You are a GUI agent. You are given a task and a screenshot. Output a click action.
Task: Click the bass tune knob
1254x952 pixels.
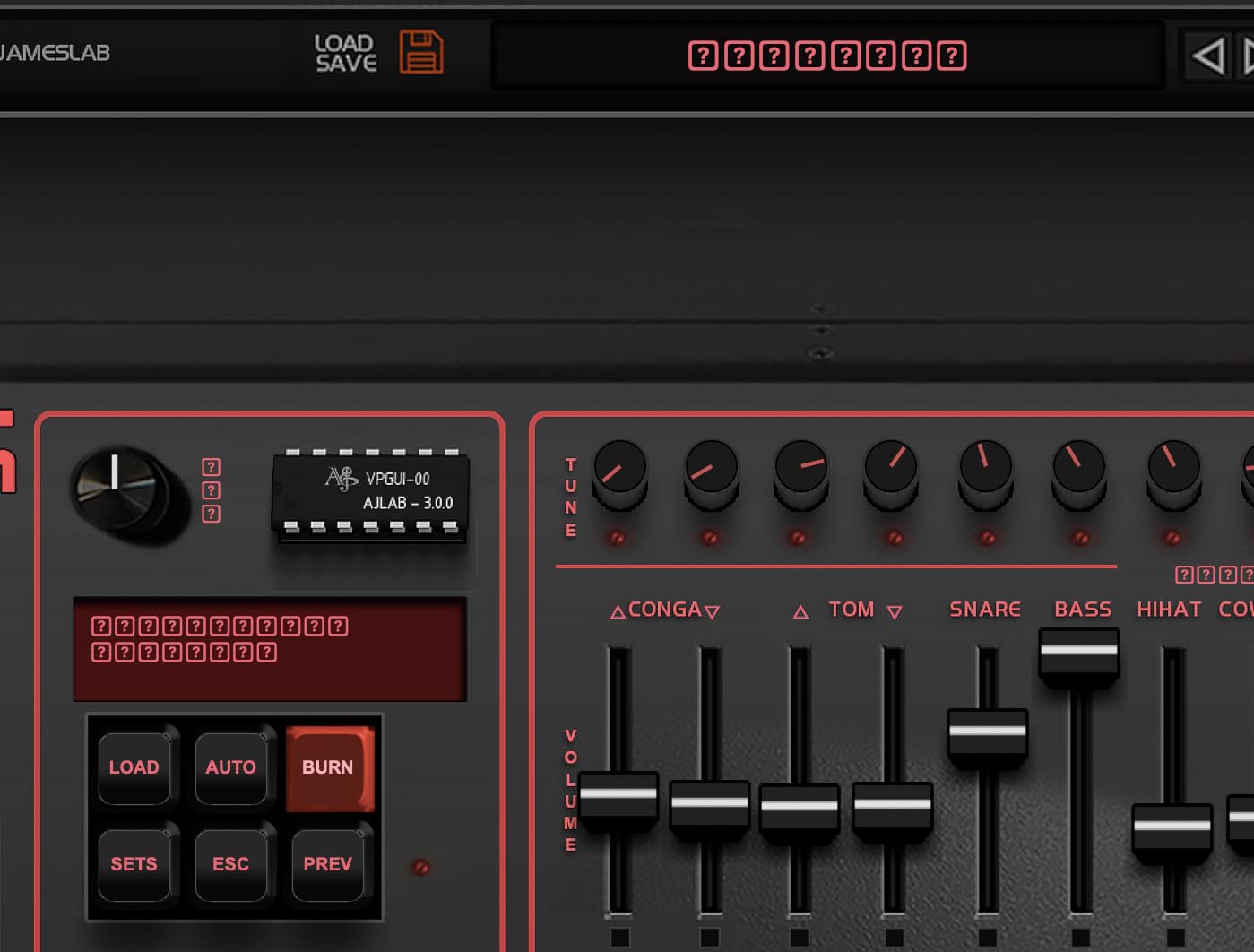click(1078, 468)
